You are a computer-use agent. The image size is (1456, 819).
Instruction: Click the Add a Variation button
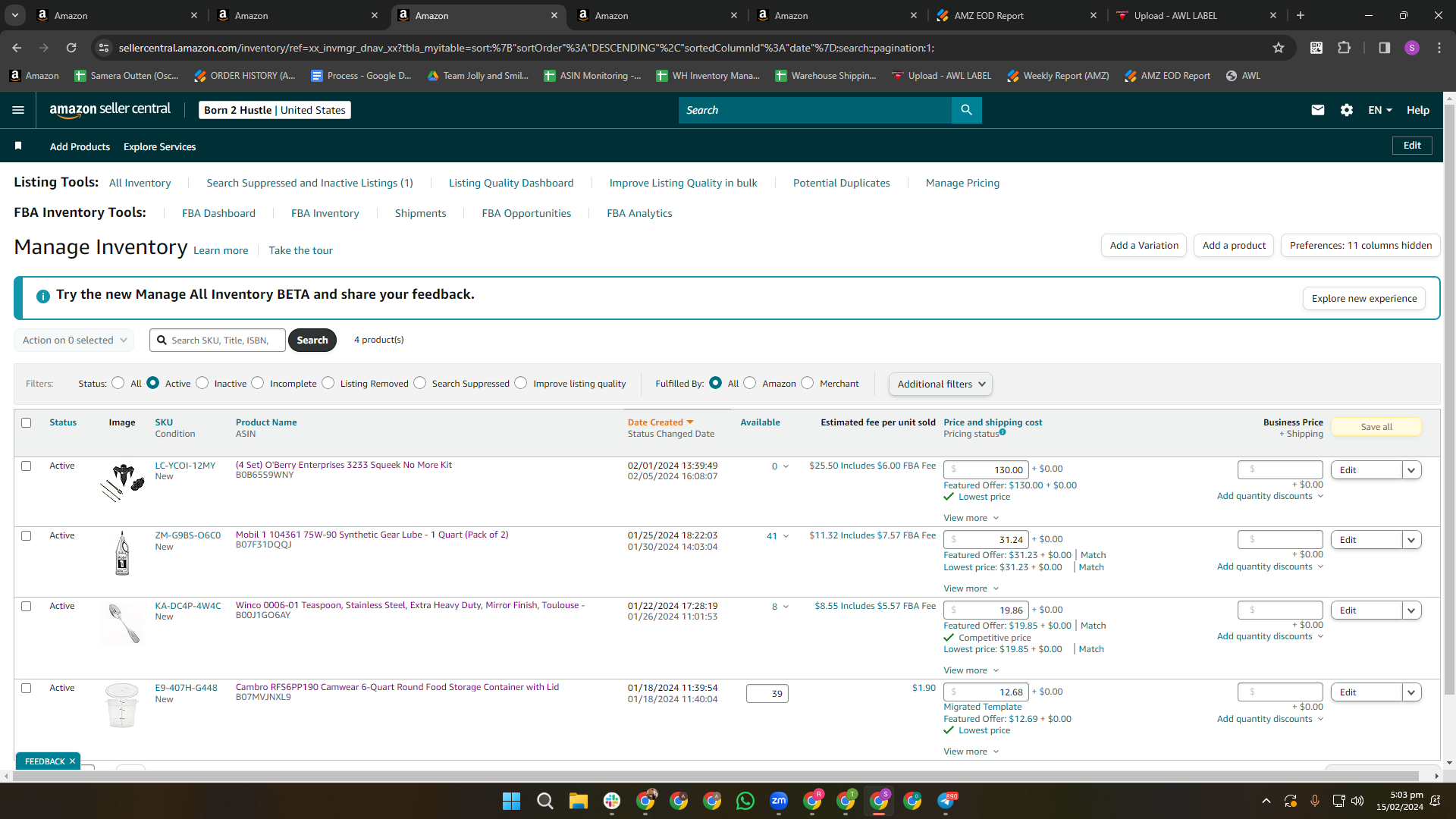coord(1144,245)
